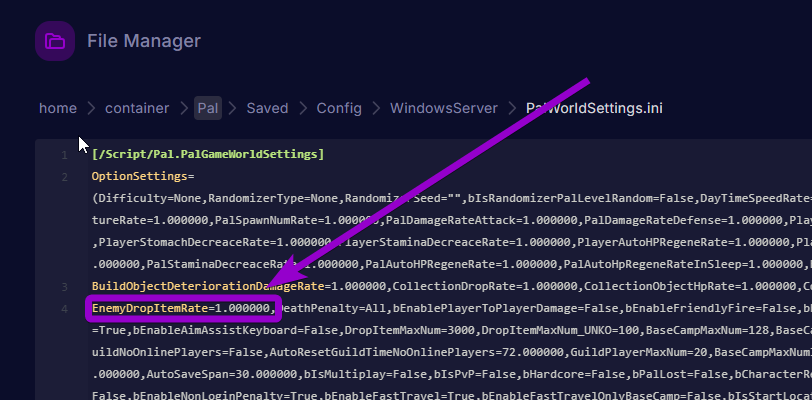Open the Config breadcrumb folder

[339, 108]
